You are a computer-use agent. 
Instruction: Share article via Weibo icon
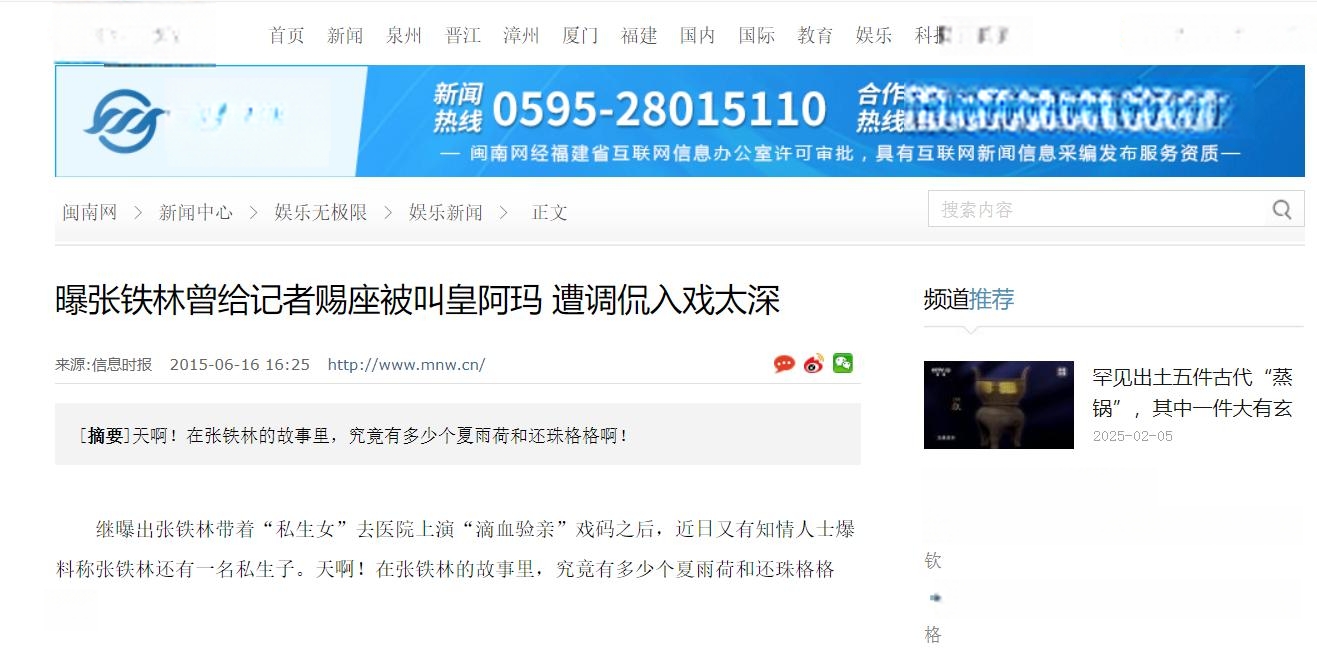814,364
